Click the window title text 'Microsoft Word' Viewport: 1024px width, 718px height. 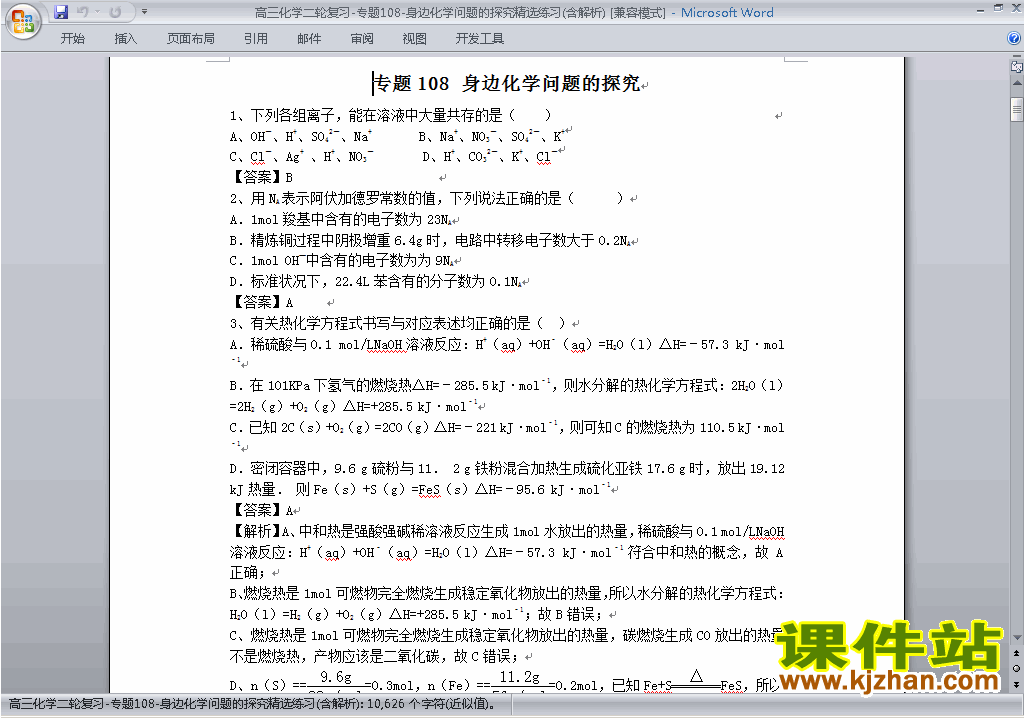point(727,12)
